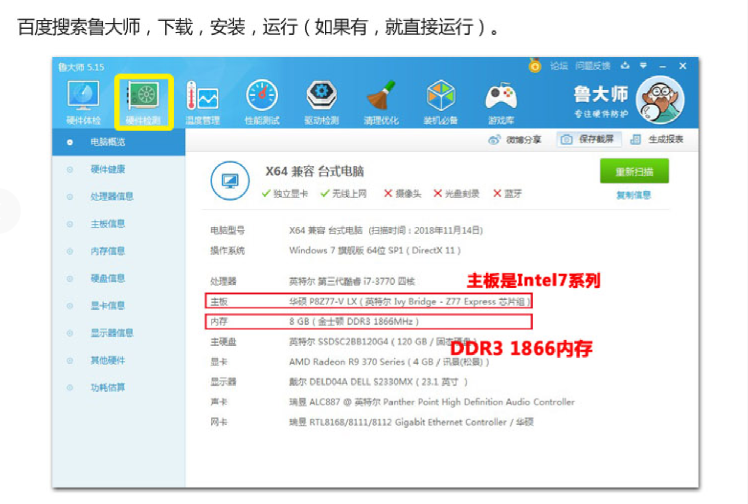Click the Windows 7 旗舰版 operating system value
748x504 pixels.
[x=375, y=250]
